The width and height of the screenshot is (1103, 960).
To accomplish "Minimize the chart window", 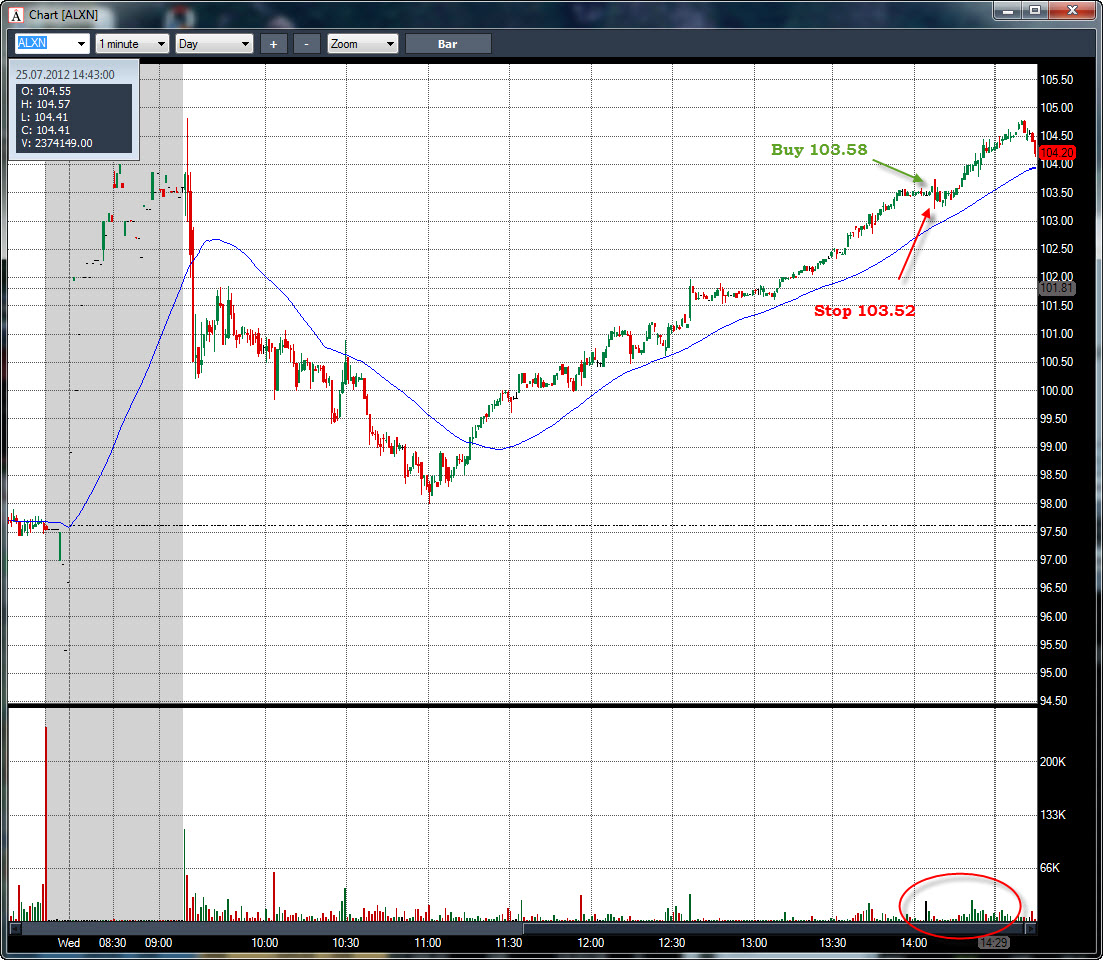I will point(1007,11).
